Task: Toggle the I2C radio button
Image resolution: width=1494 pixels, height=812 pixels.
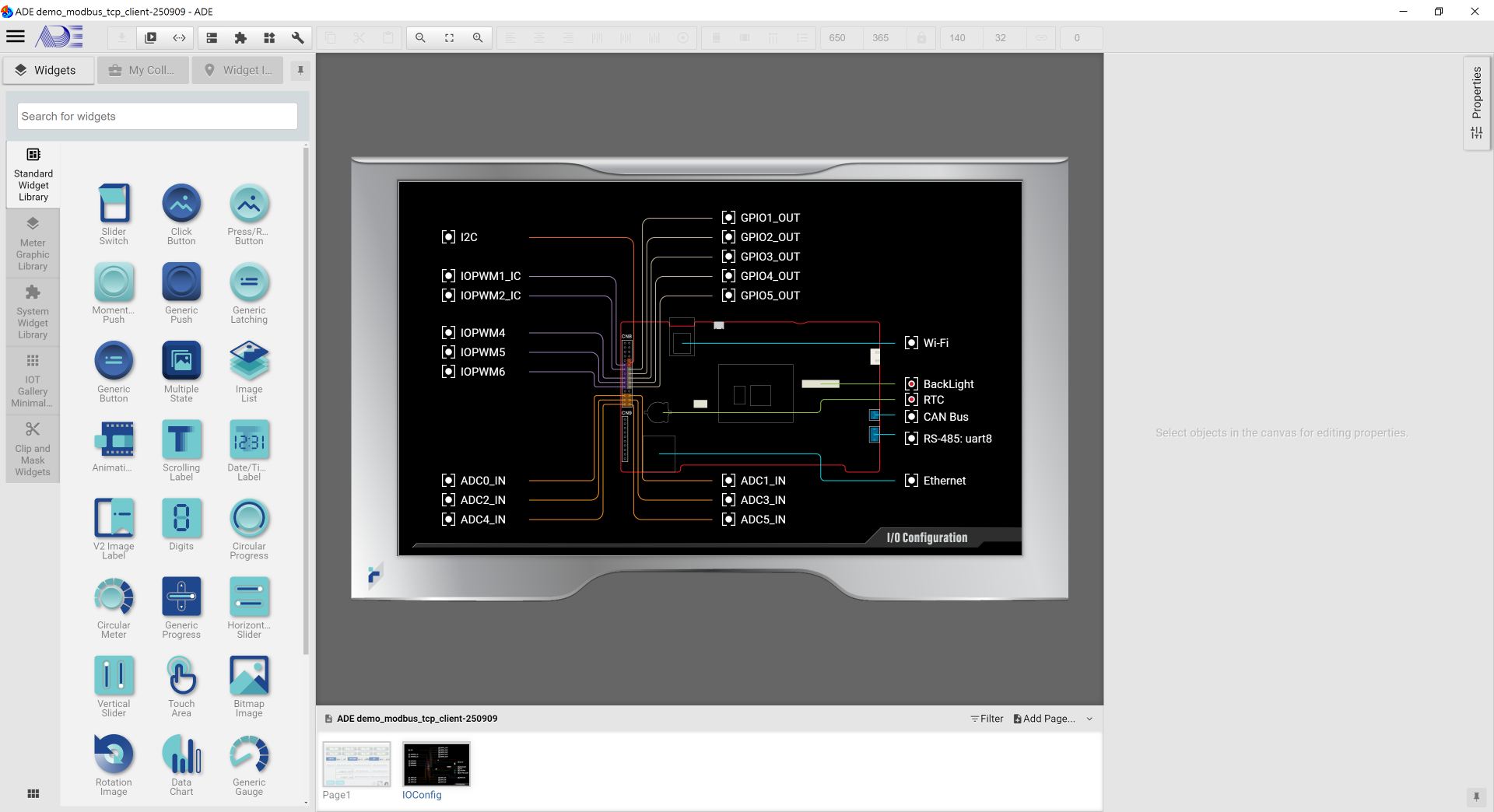Action: click(x=448, y=237)
